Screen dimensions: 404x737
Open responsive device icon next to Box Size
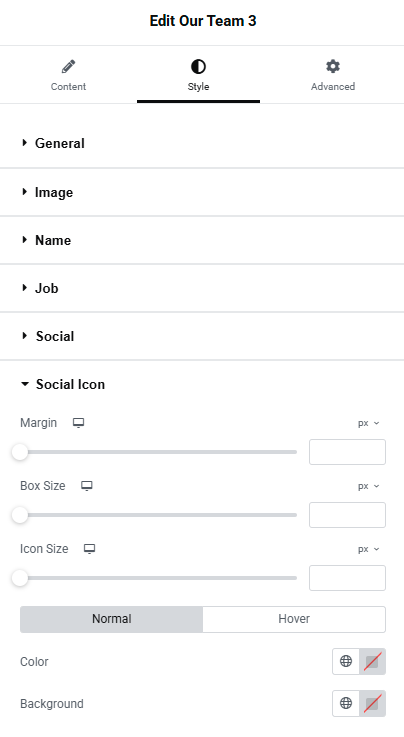tap(86, 486)
